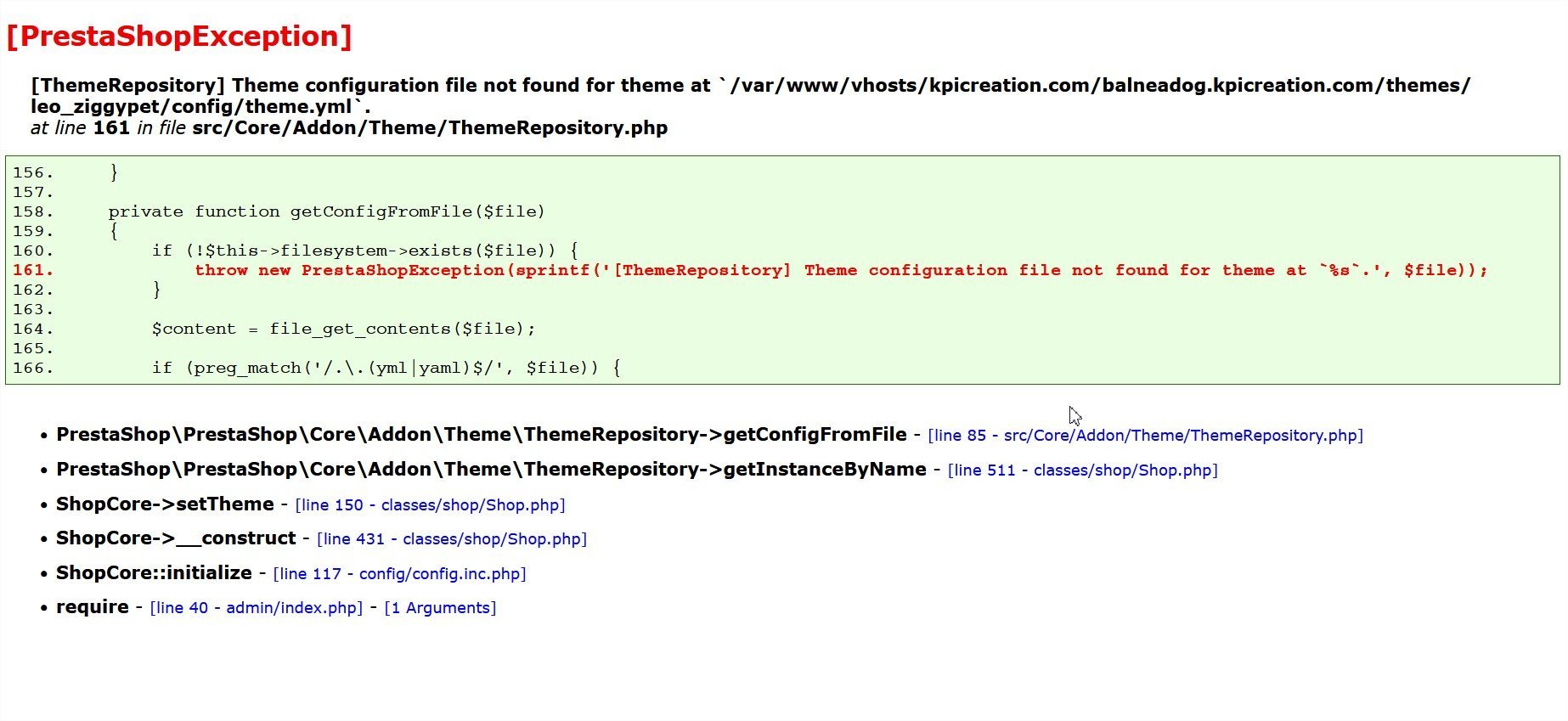The image size is (1568, 721).
Task: Click the ShopCore::initialize trace entry
Action: (x=154, y=573)
